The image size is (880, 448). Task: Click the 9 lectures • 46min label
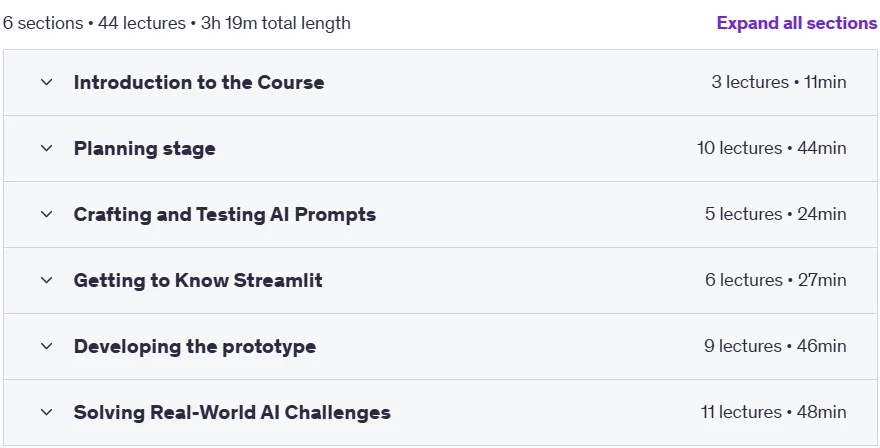point(775,346)
